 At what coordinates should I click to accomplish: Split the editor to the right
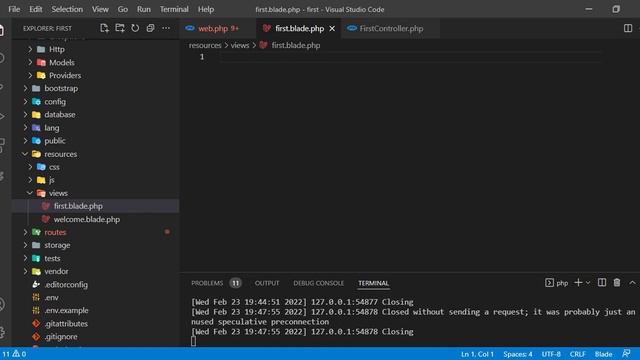(628, 28)
